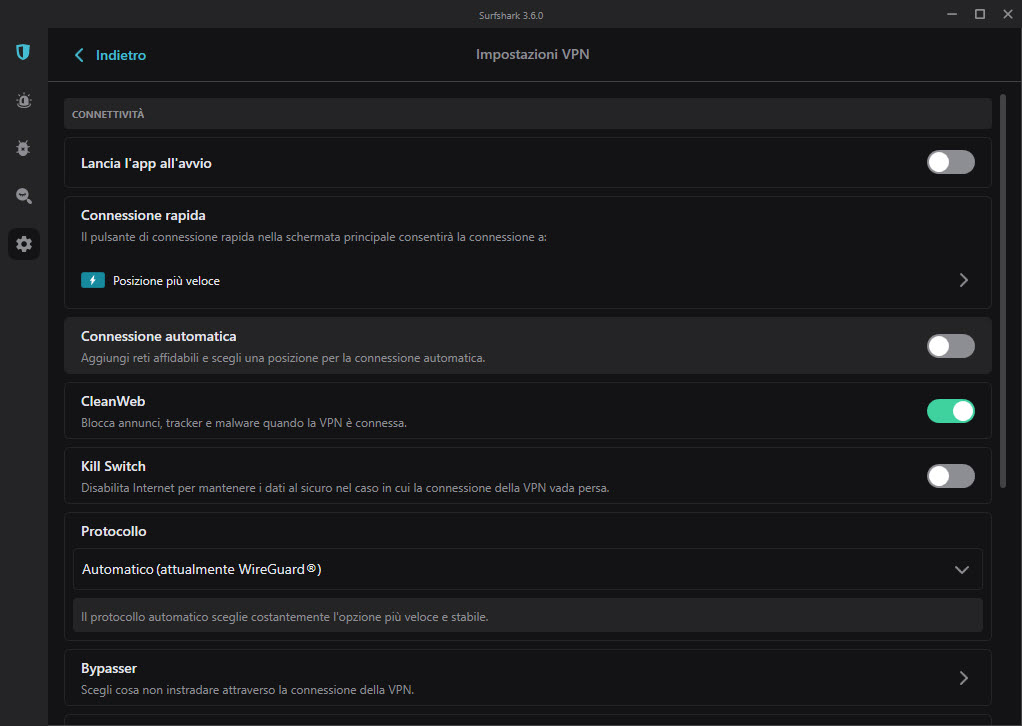Expand Posizione più veloce chevron

[963, 280]
